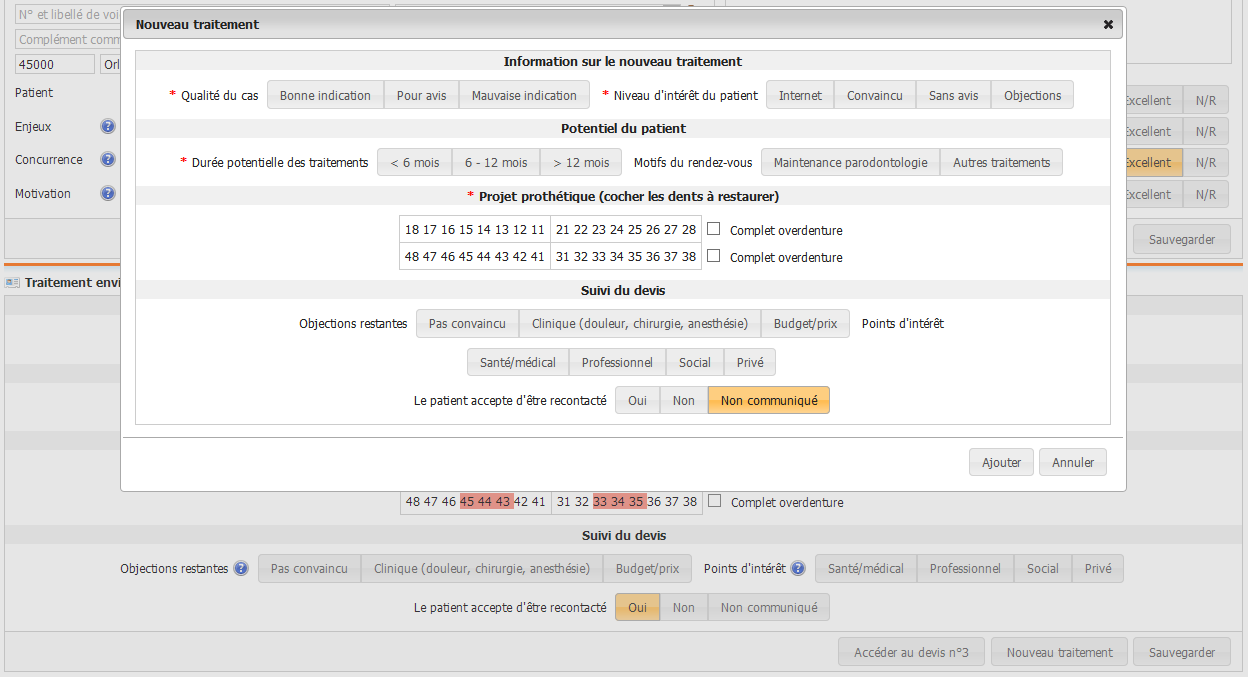Select the 6 - 12 mois duration
The image size is (1249, 677).
tap(496, 163)
